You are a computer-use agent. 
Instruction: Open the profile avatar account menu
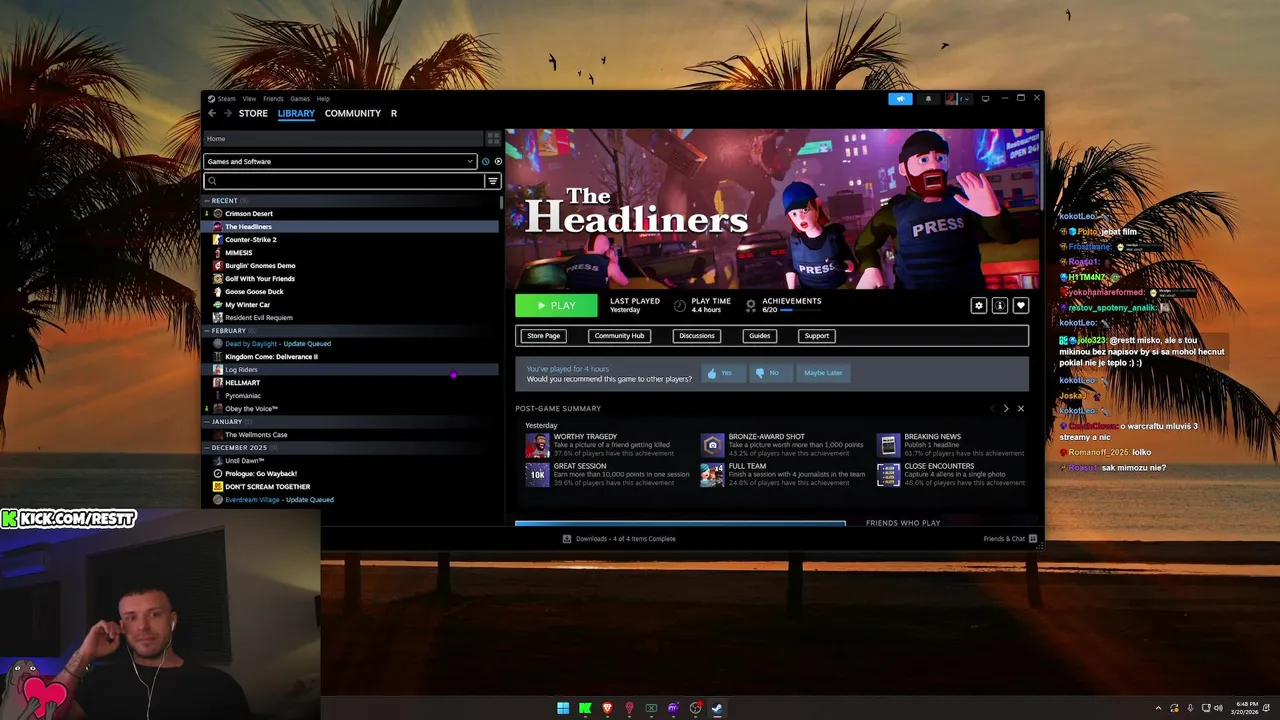[x=956, y=99]
